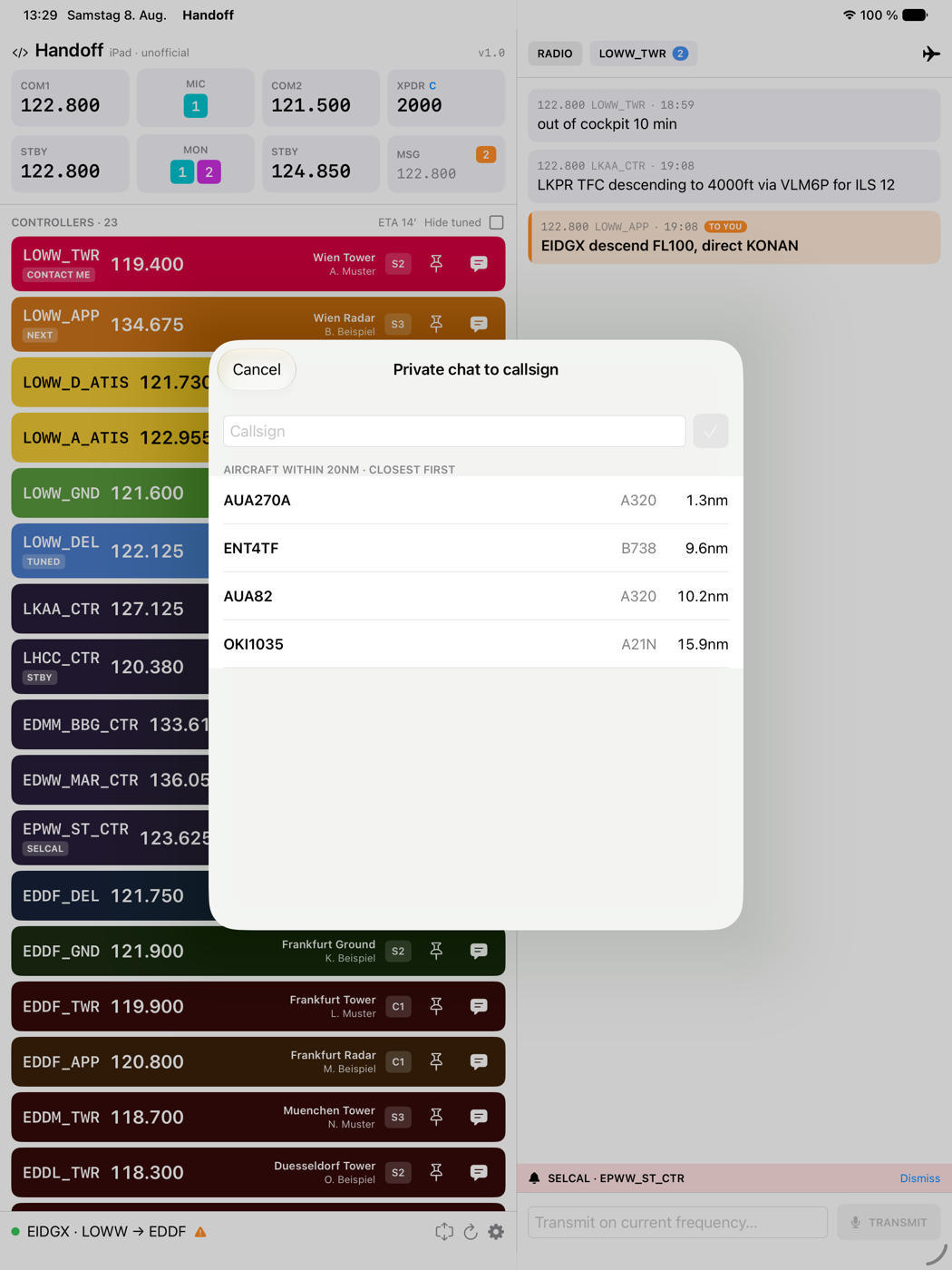This screenshot has width=952, height=1270.
Task: Open chat with LOWW_TWR controller
Action: coord(479,264)
